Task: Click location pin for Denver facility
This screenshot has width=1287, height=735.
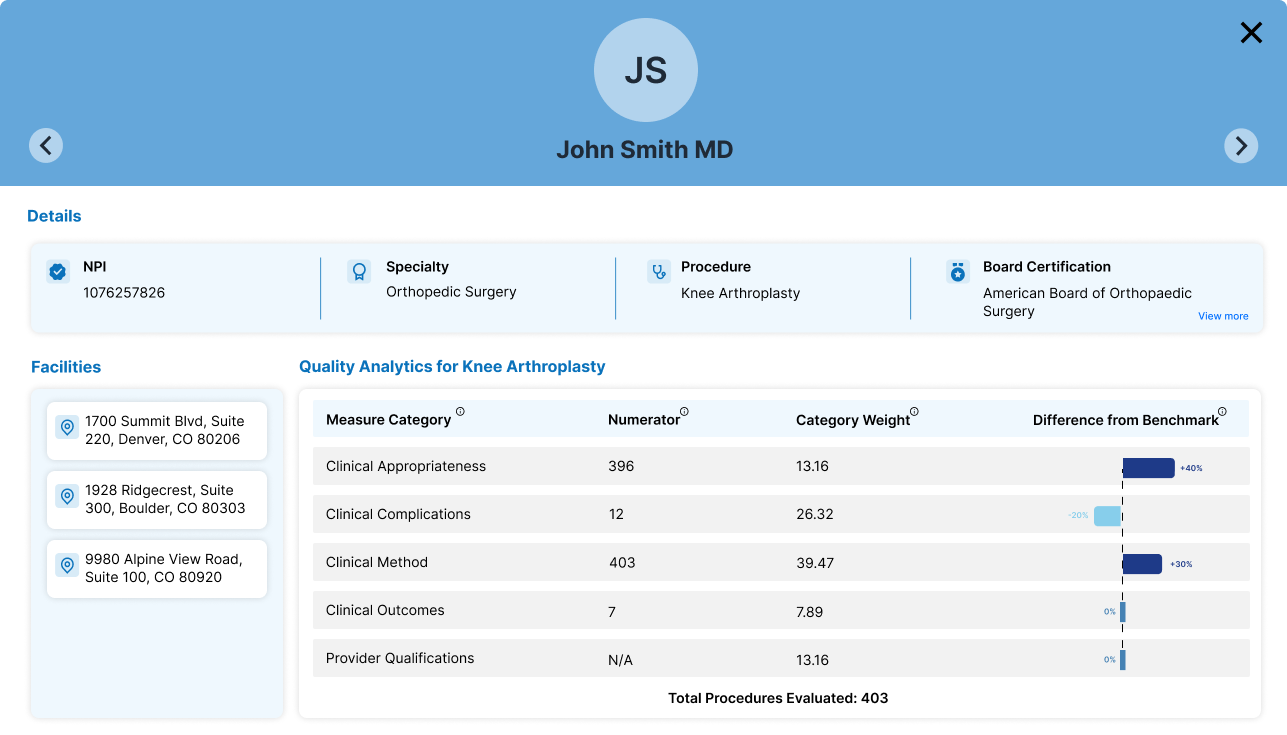Action: pos(67,428)
